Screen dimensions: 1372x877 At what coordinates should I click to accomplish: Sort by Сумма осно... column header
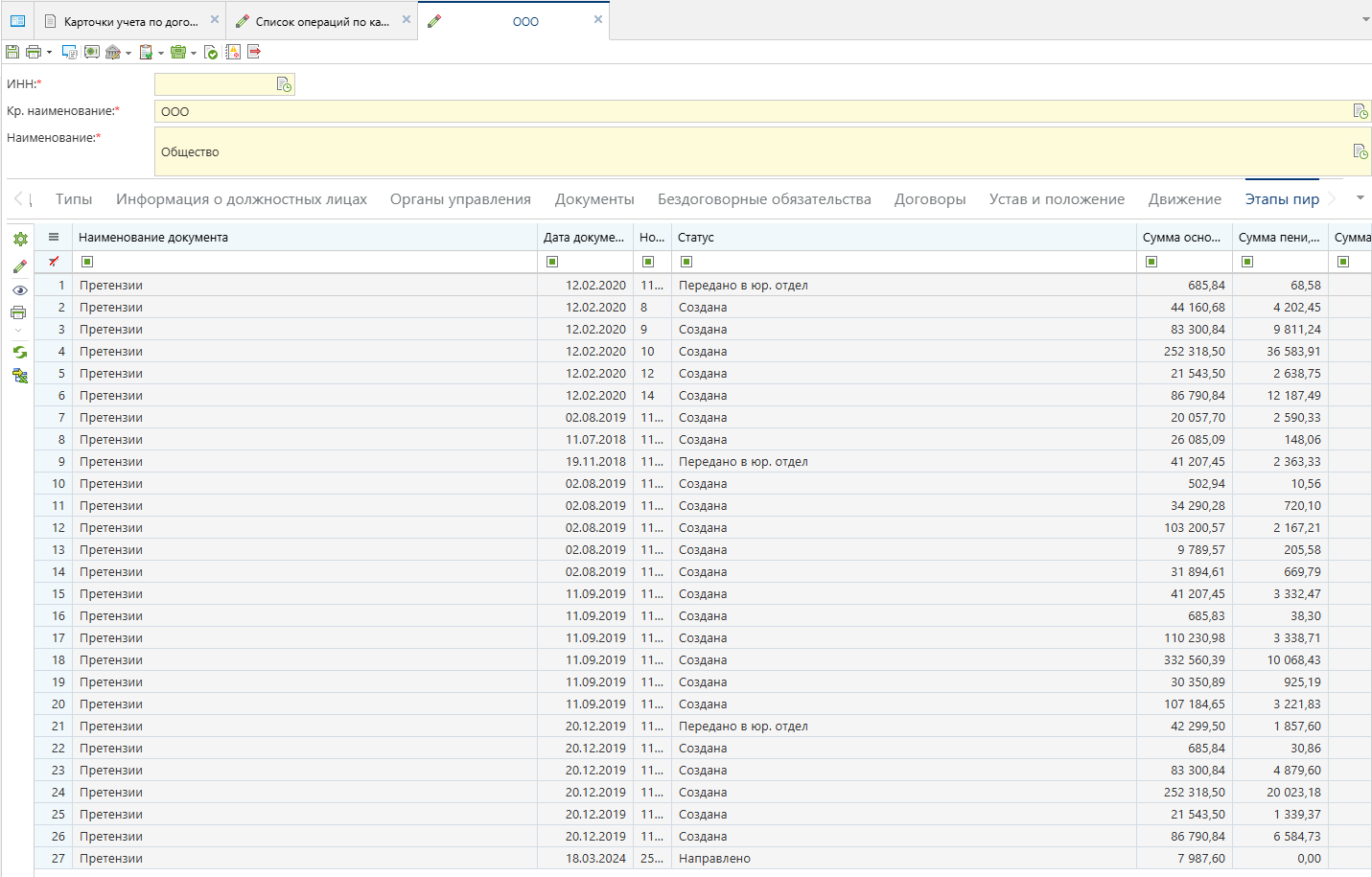coord(1185,237)
